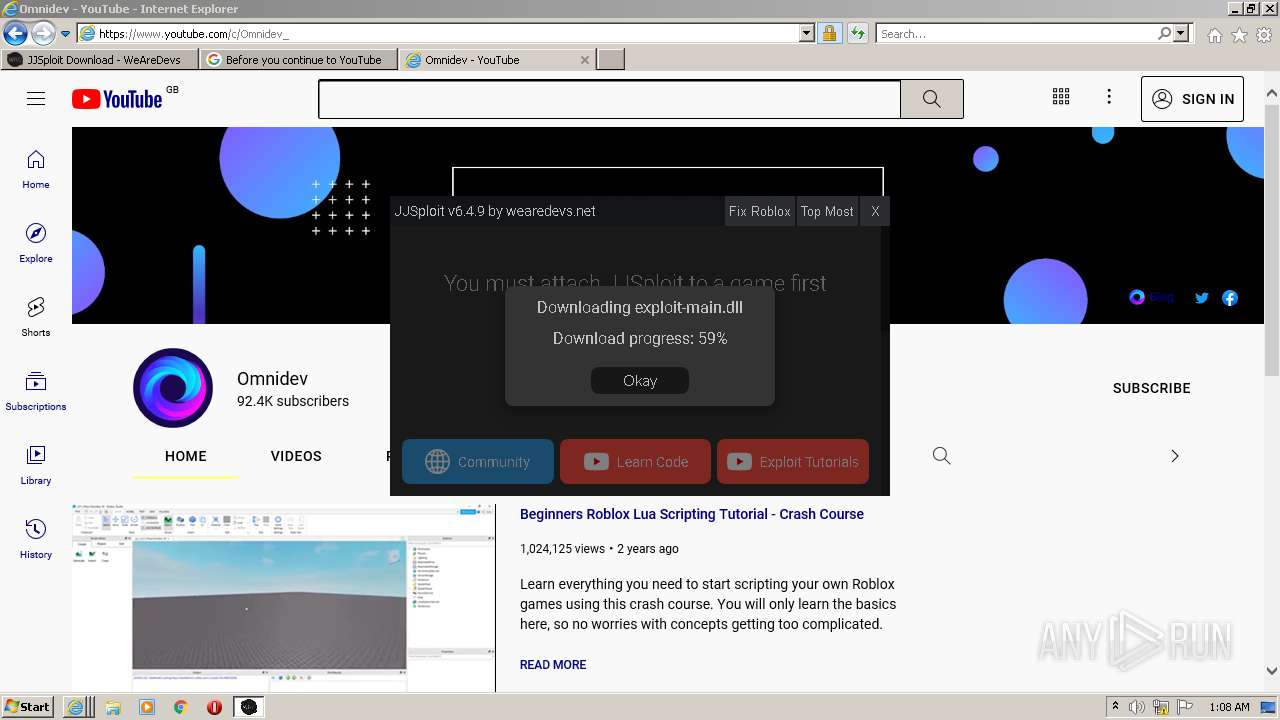Open the Home sidebar item
The width and height of the screenshot is (1280, 720).
click(x=36, y=169)
